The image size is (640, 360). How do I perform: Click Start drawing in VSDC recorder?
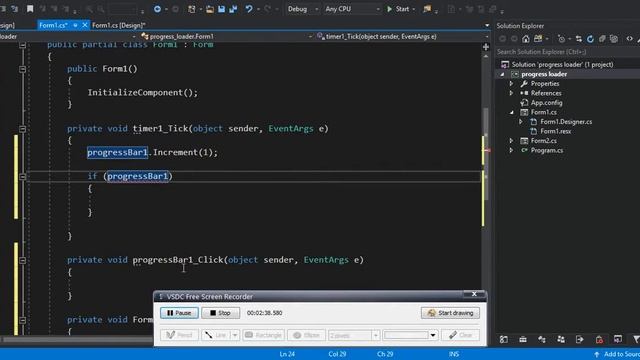point(450,313)
